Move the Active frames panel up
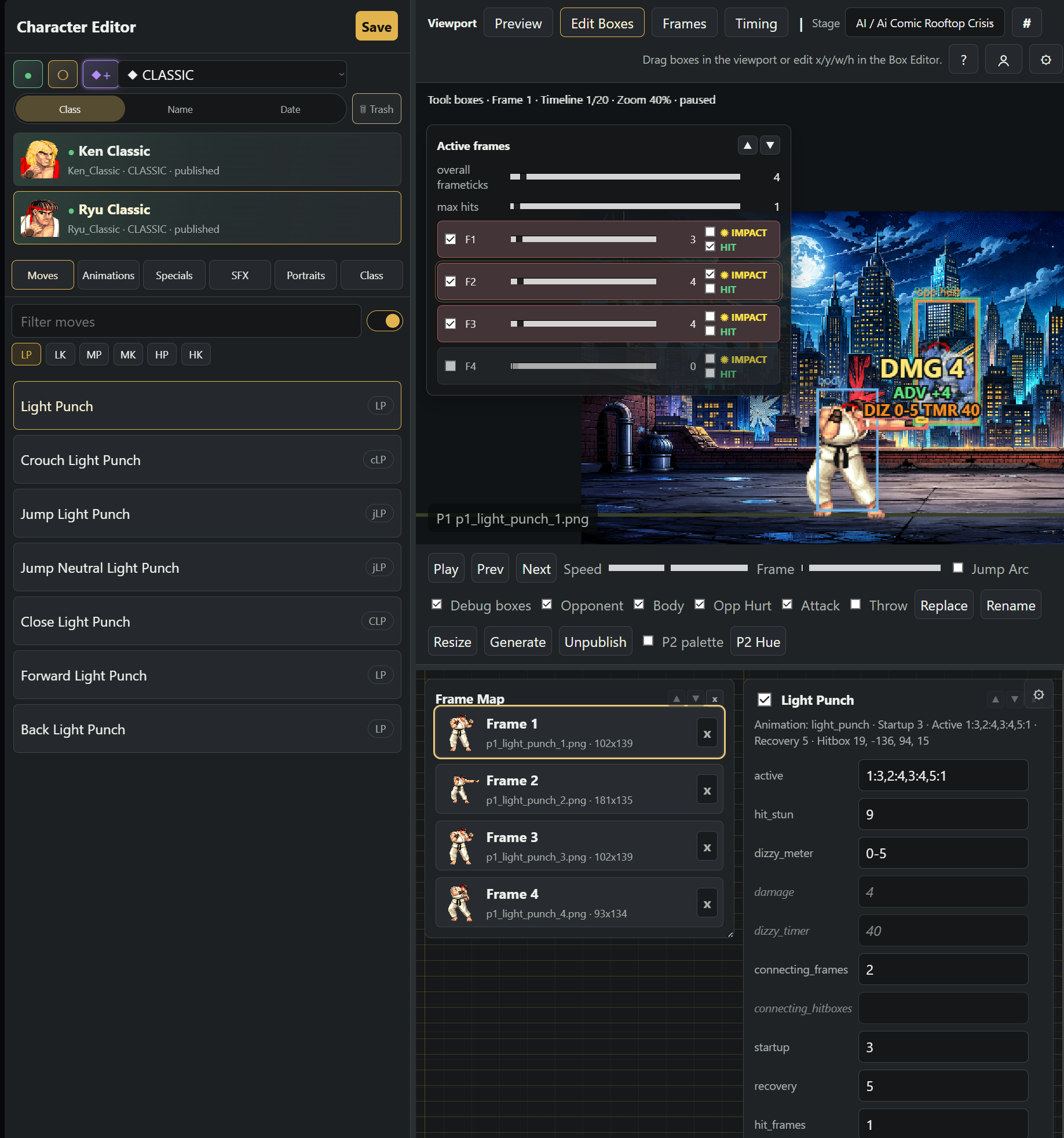The height and width of the screenshot is (1138, 1064). (x=748, y=145)
